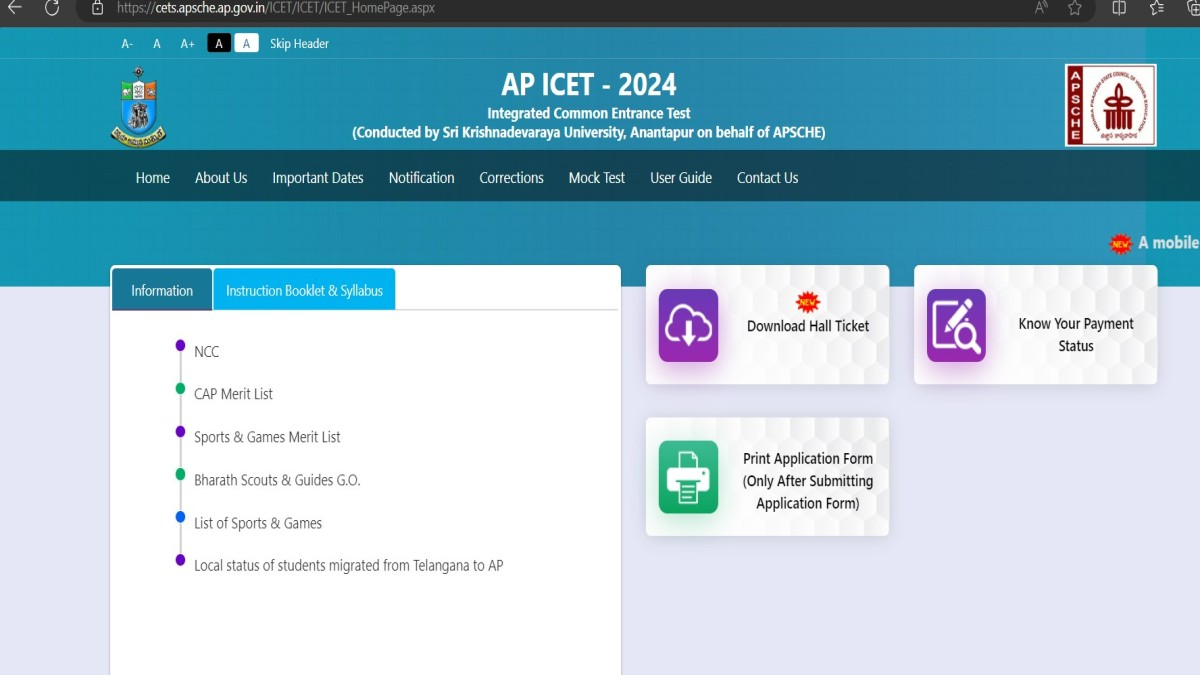Open the CAP Merit List link

(x=233, y=394)
